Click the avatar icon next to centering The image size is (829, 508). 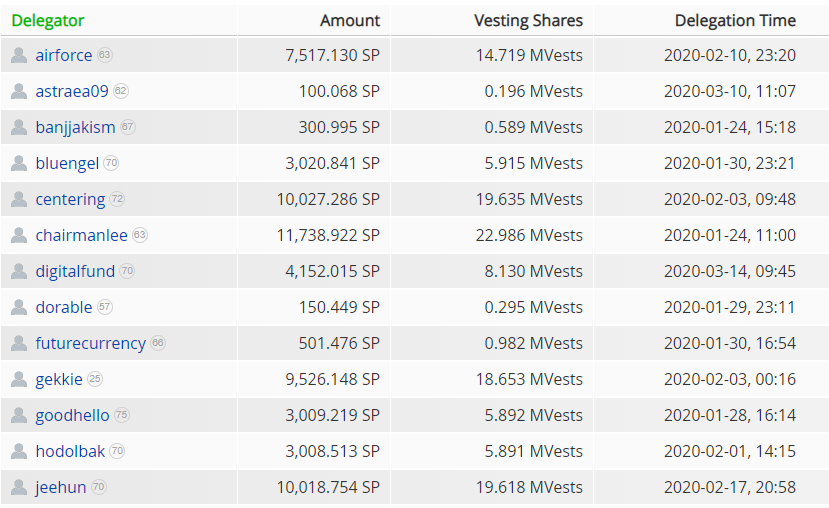pos(19,200)
